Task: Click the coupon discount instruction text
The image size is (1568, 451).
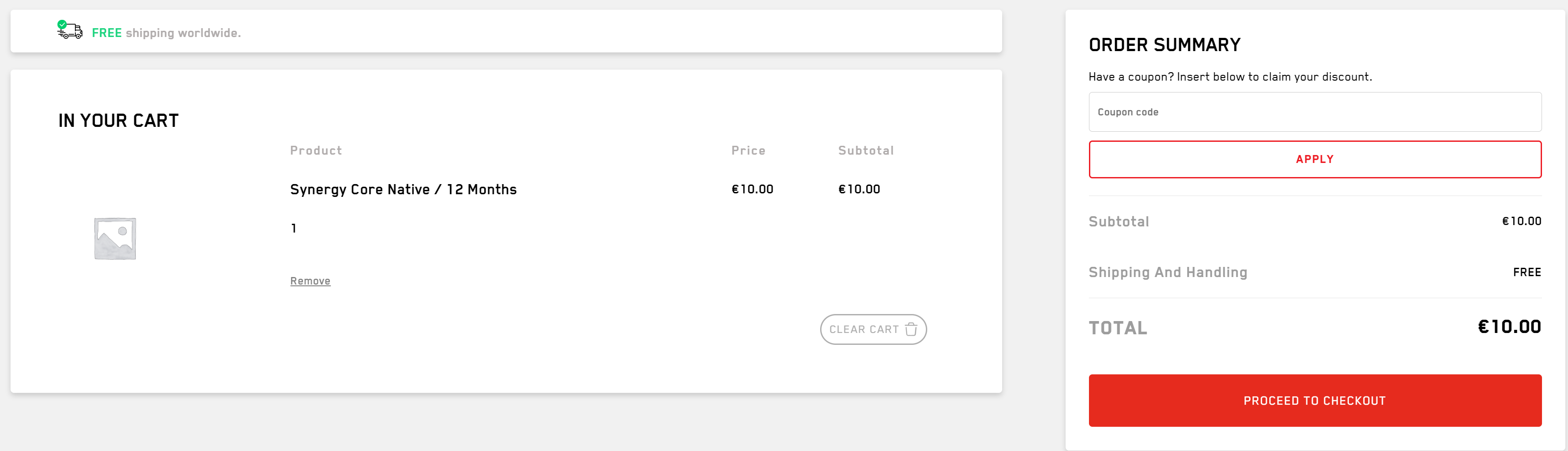Action: [1230, 77]
